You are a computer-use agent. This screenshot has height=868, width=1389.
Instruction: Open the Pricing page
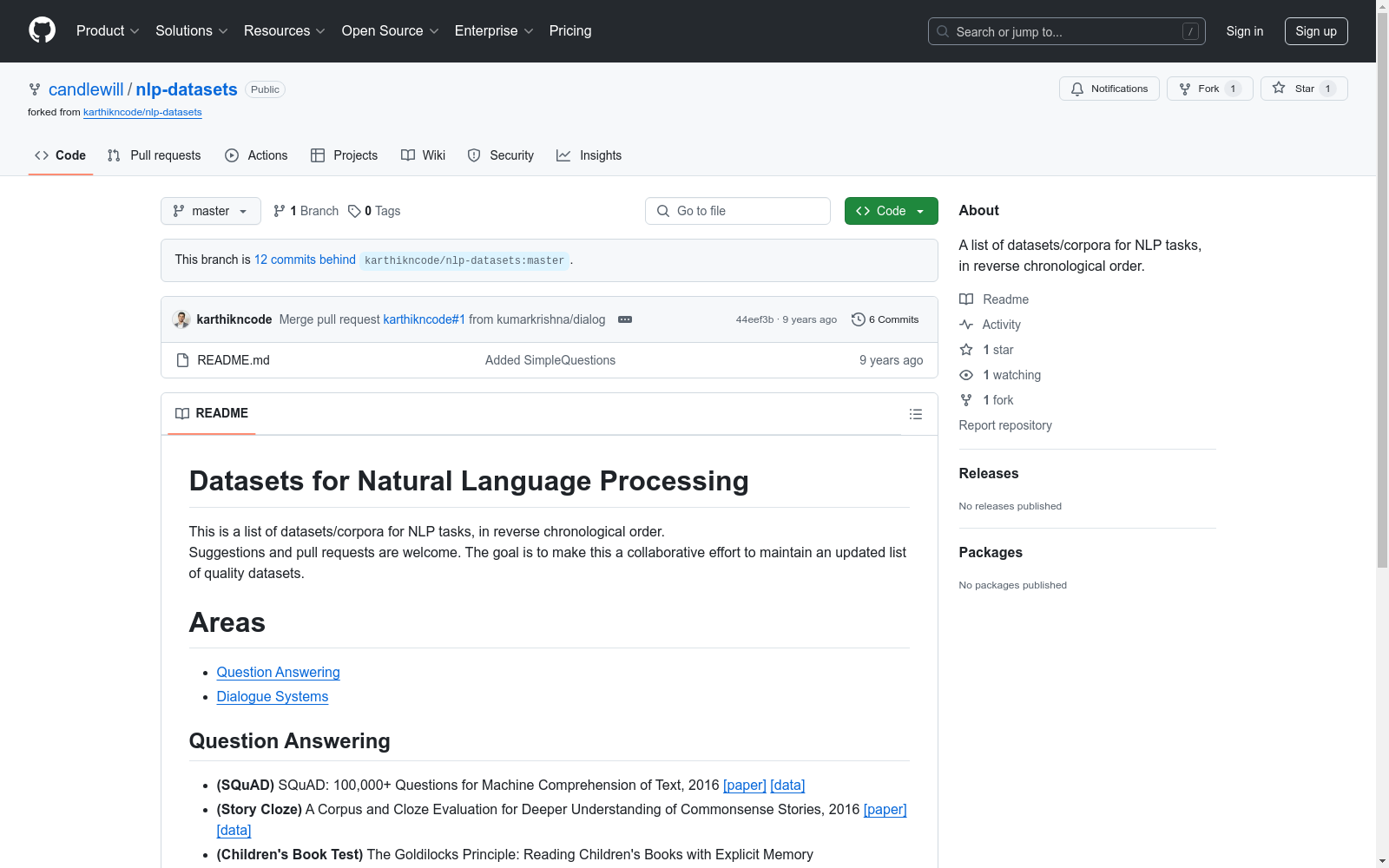click(x=570, y=31)
